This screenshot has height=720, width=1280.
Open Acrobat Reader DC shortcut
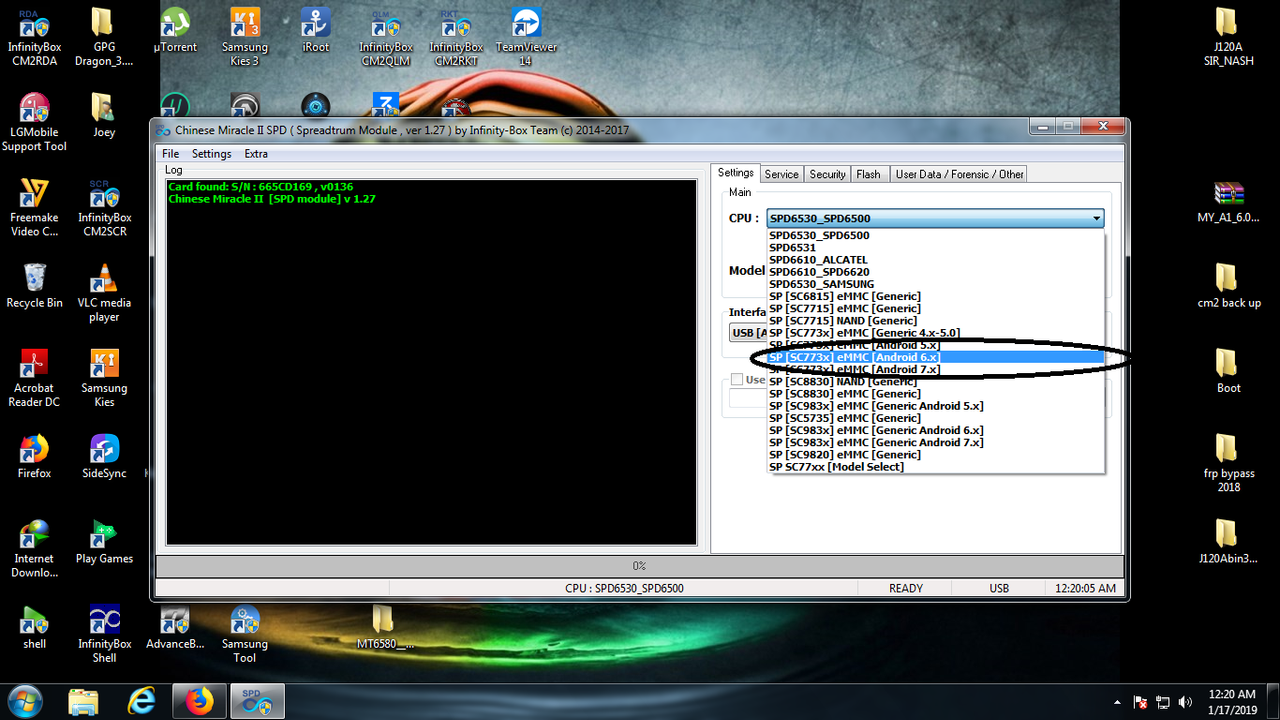(34, 377)
